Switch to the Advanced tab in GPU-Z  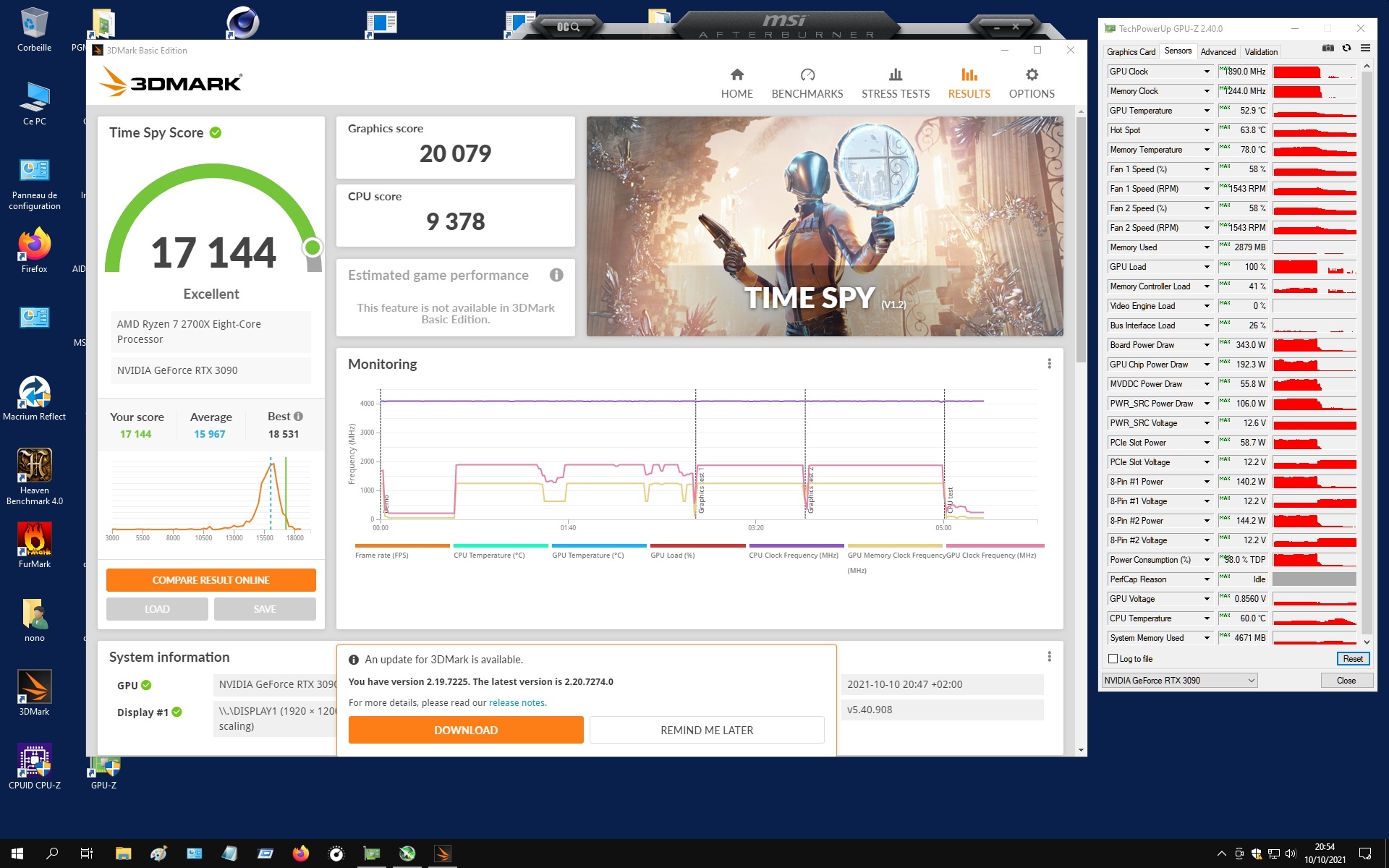1218,52
